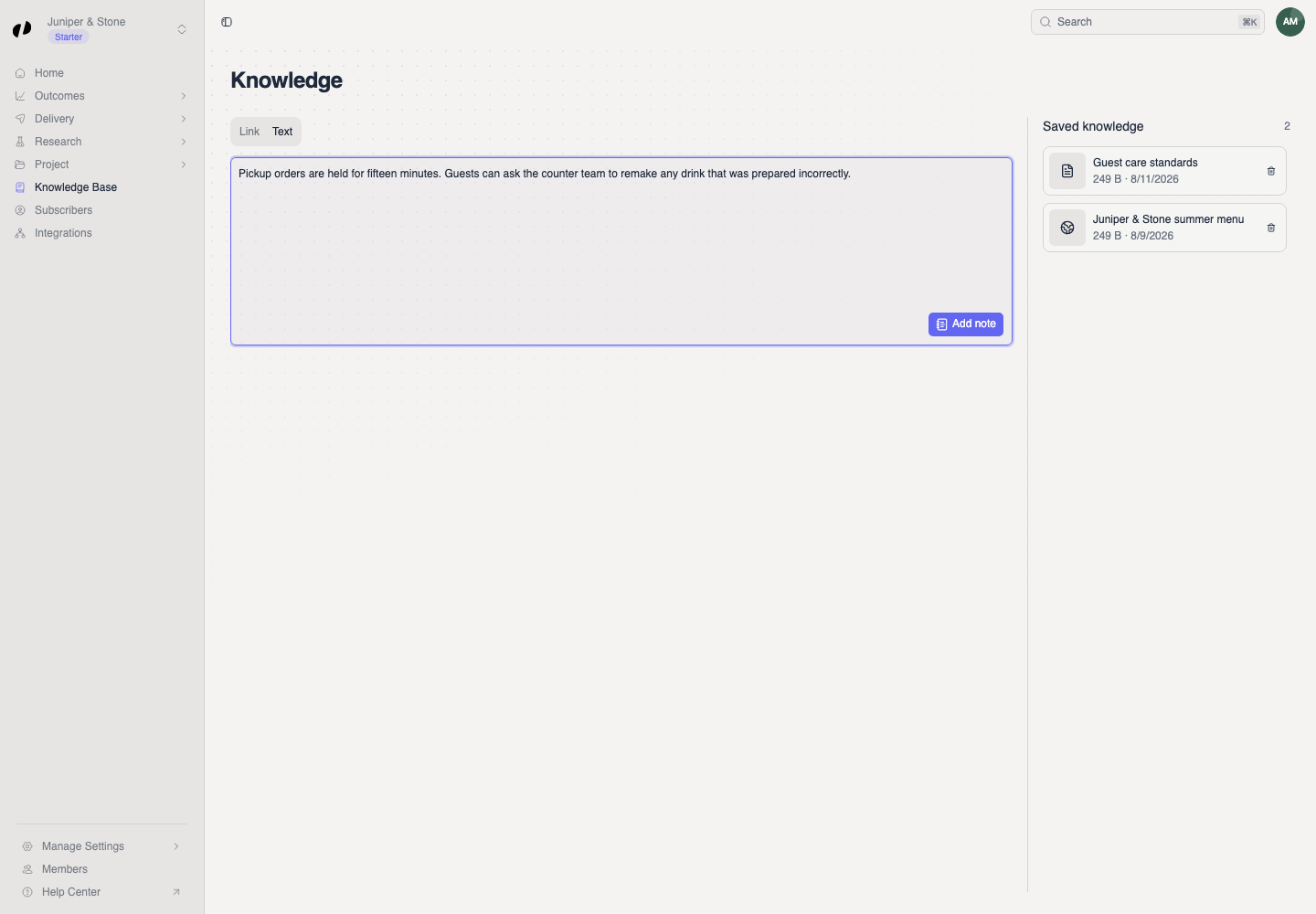Click the Project folder icon

coord(20,165)
